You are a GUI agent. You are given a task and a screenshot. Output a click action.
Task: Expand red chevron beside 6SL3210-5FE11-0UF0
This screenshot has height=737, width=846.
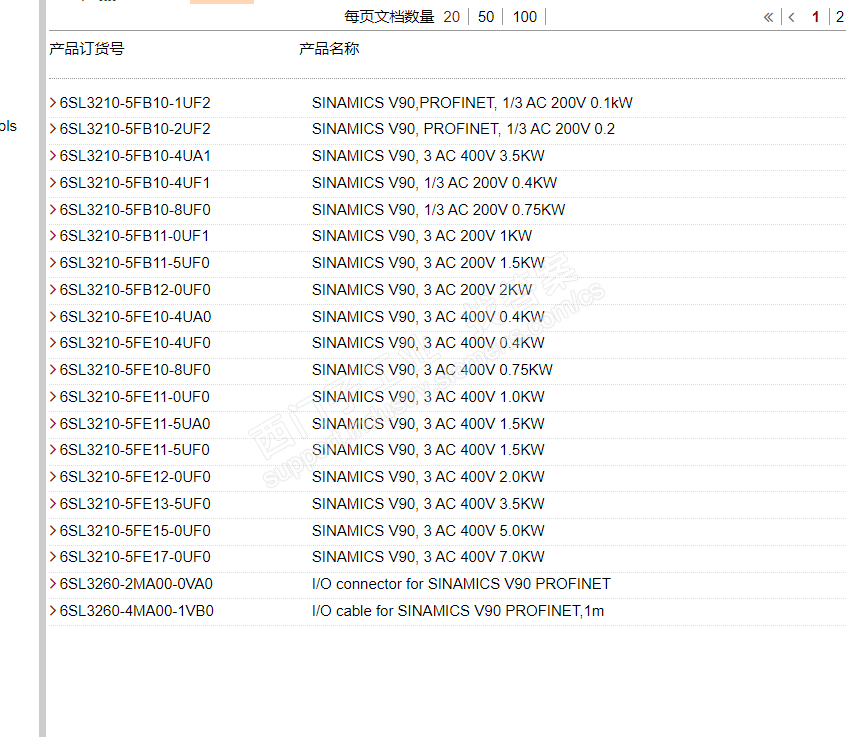(53, 396)
